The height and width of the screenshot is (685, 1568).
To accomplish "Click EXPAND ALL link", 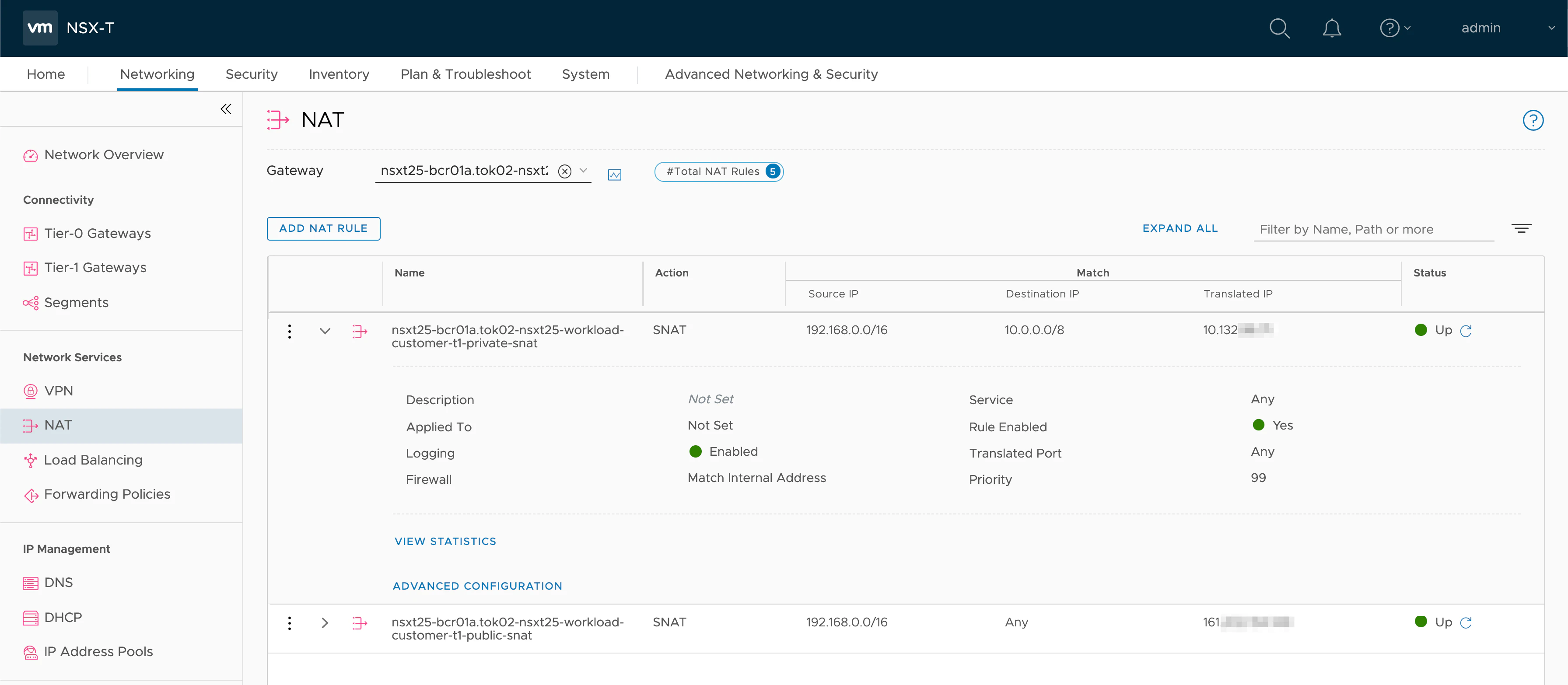I will 1179,228.
